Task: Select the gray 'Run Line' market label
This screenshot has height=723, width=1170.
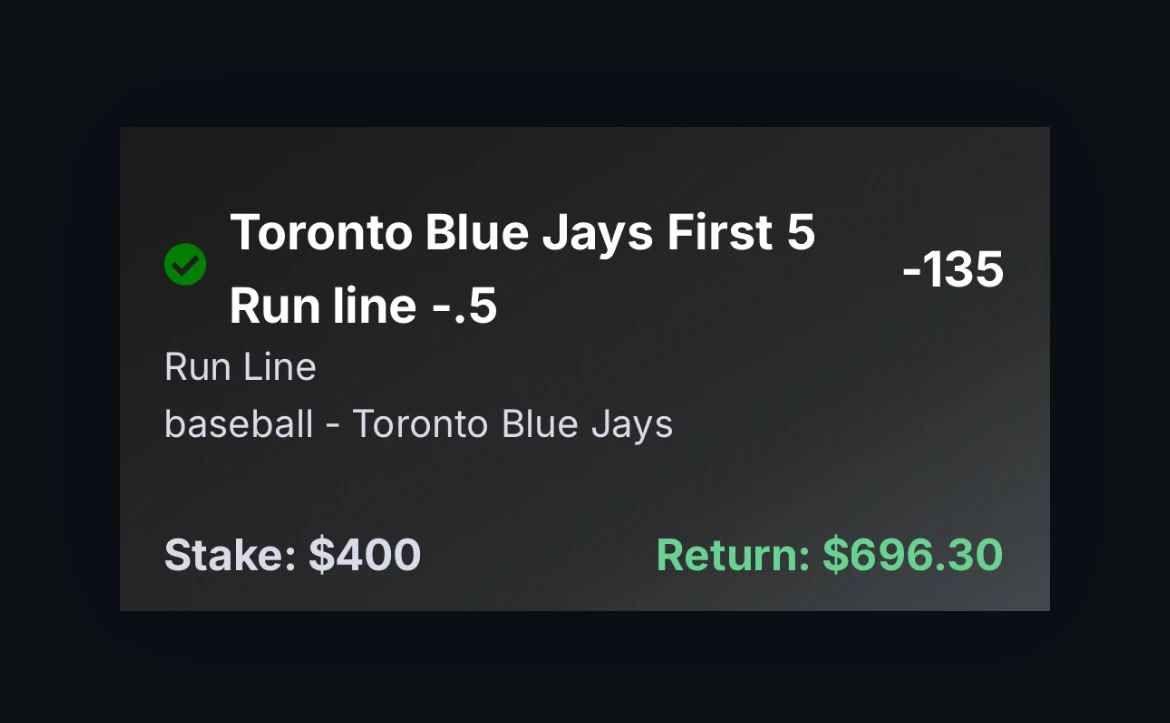Action: 240,367
